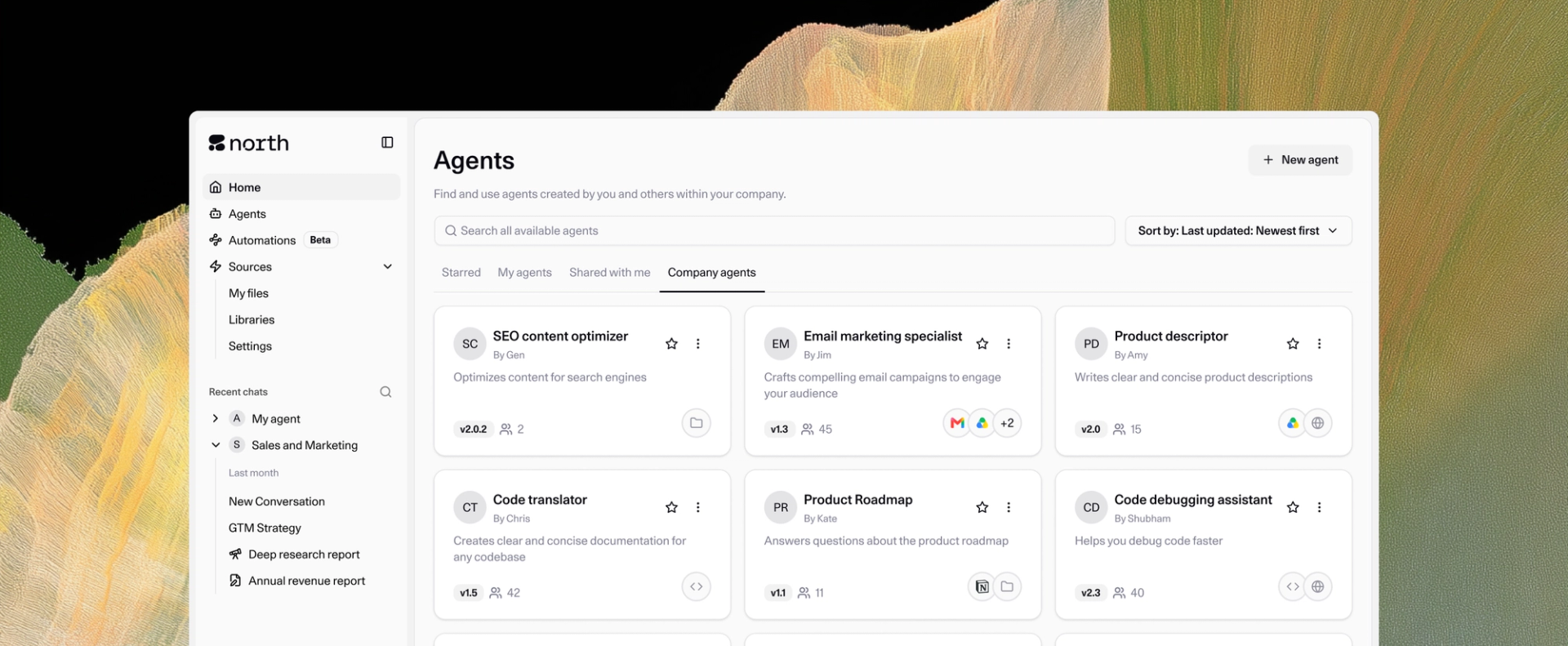
Task: Open Product Roadmap more options menu
Action: 1009,507
